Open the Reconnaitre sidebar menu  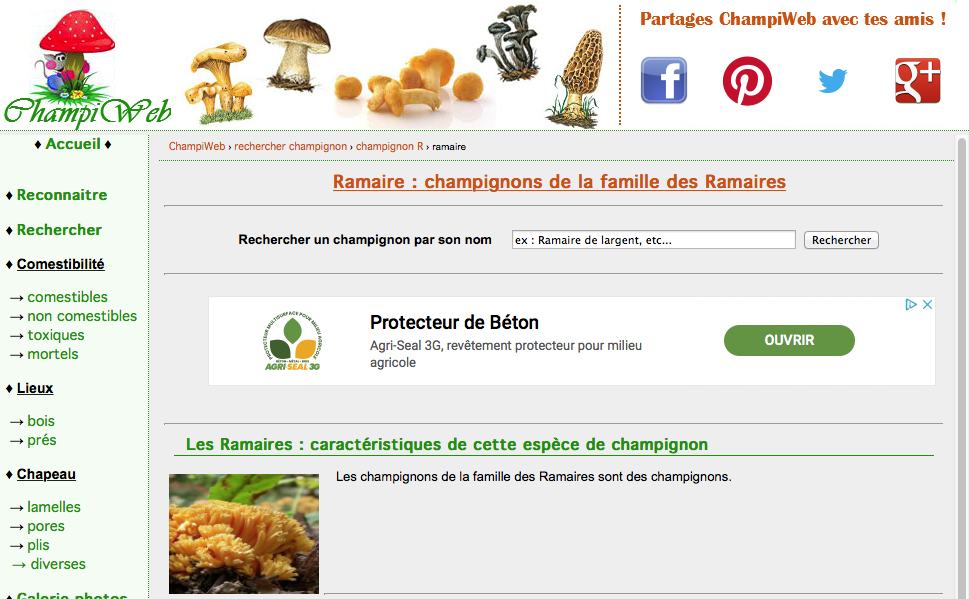click(62, 195)
